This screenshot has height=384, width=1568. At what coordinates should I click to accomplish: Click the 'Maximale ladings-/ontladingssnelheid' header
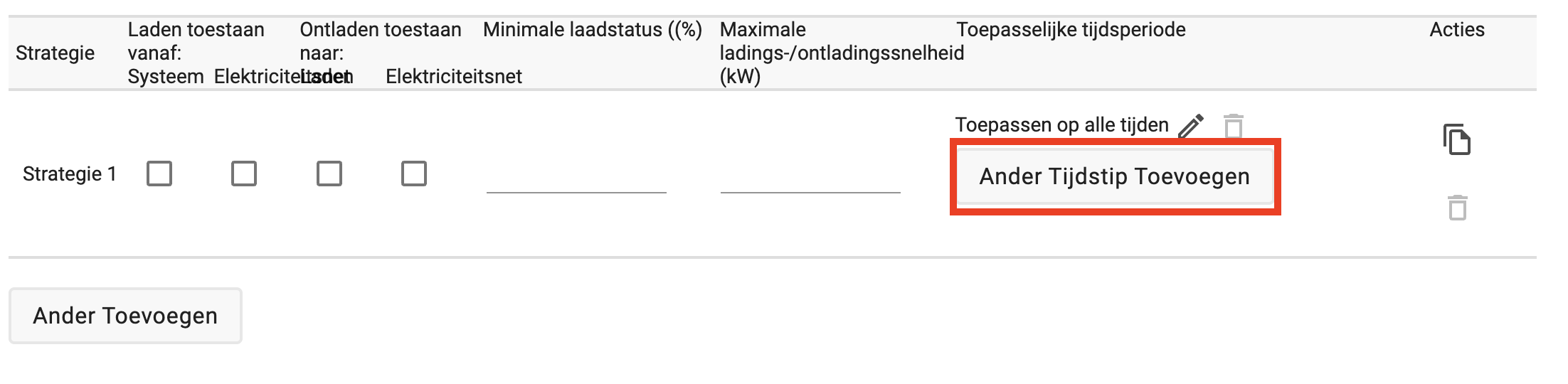(842, 53)
